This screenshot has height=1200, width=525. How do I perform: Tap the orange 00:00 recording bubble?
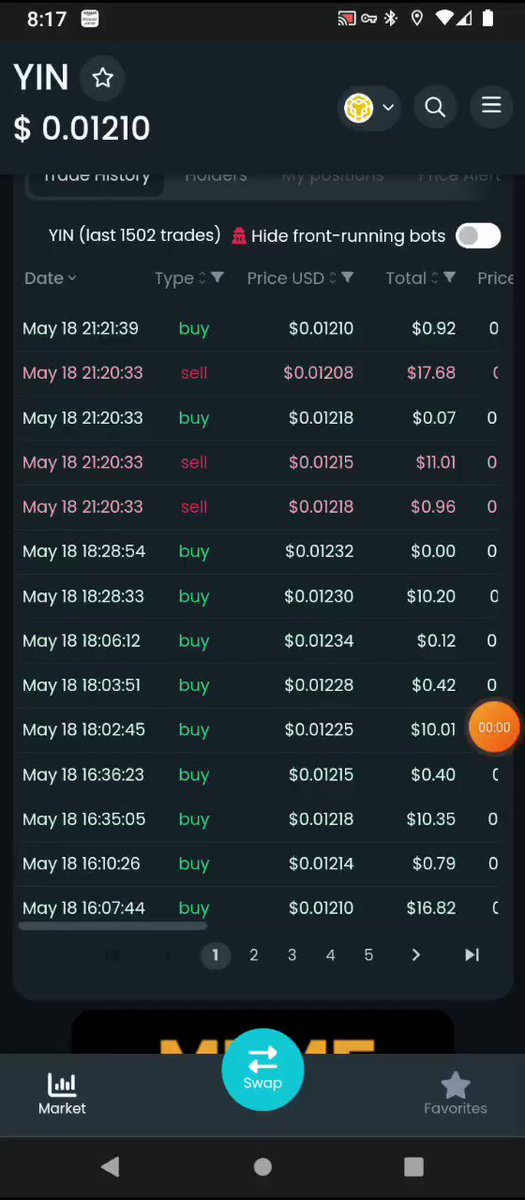pyautogui.click(x=494, y=728)
